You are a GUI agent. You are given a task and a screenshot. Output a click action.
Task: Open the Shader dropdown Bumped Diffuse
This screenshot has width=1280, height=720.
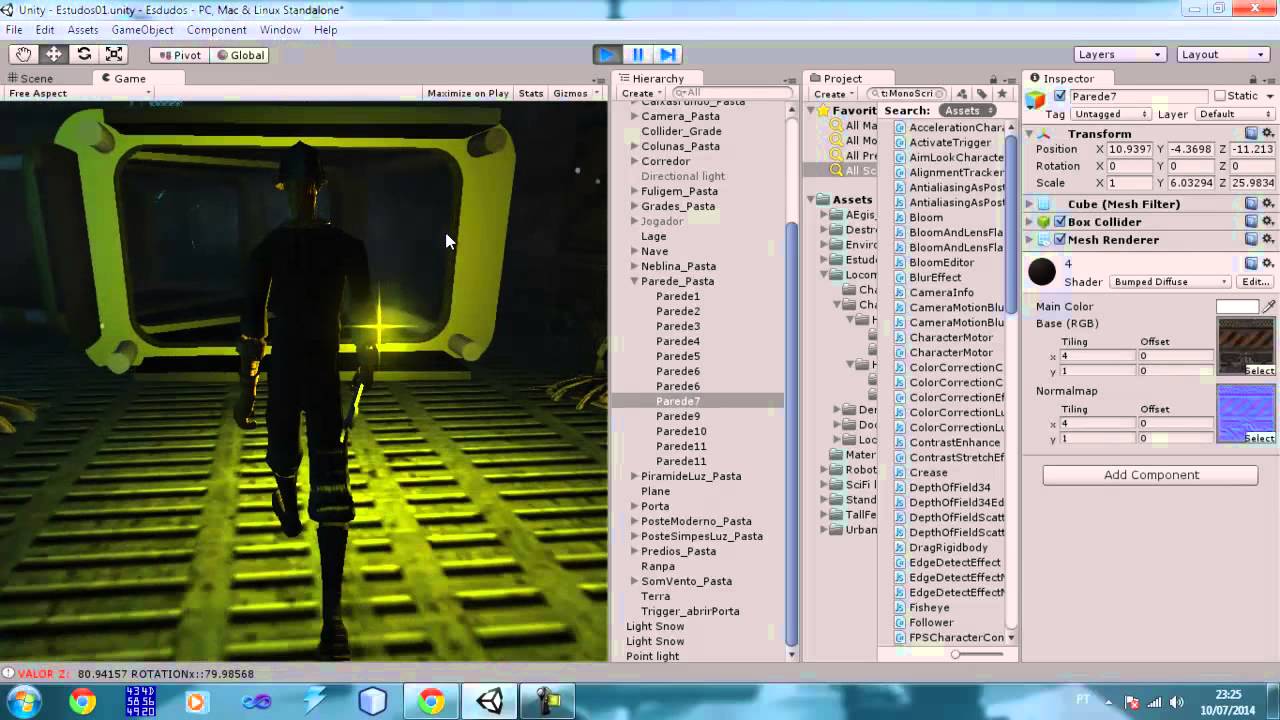coord(1170,282)
